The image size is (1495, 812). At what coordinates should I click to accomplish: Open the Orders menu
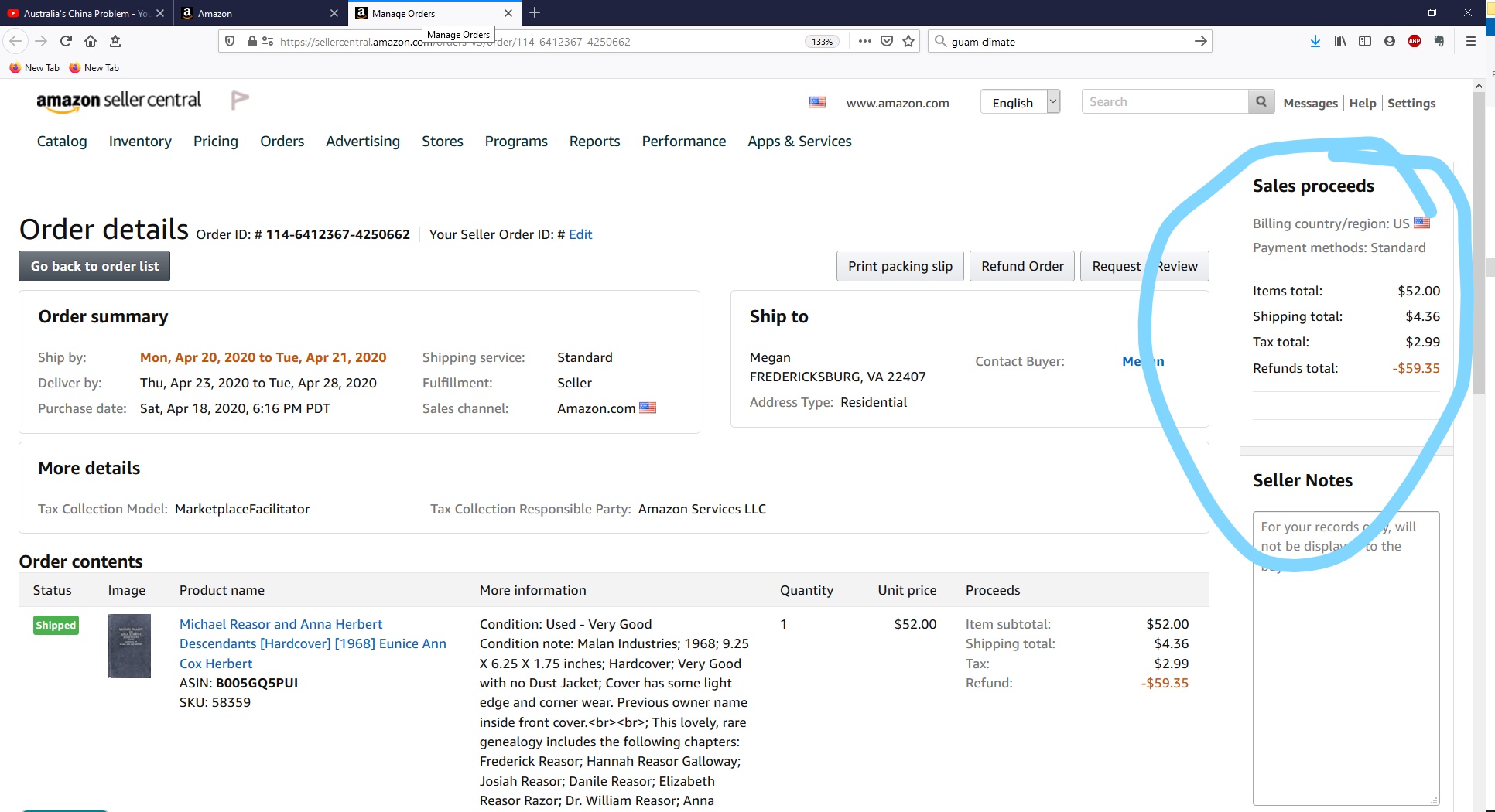tap(282, 141)
